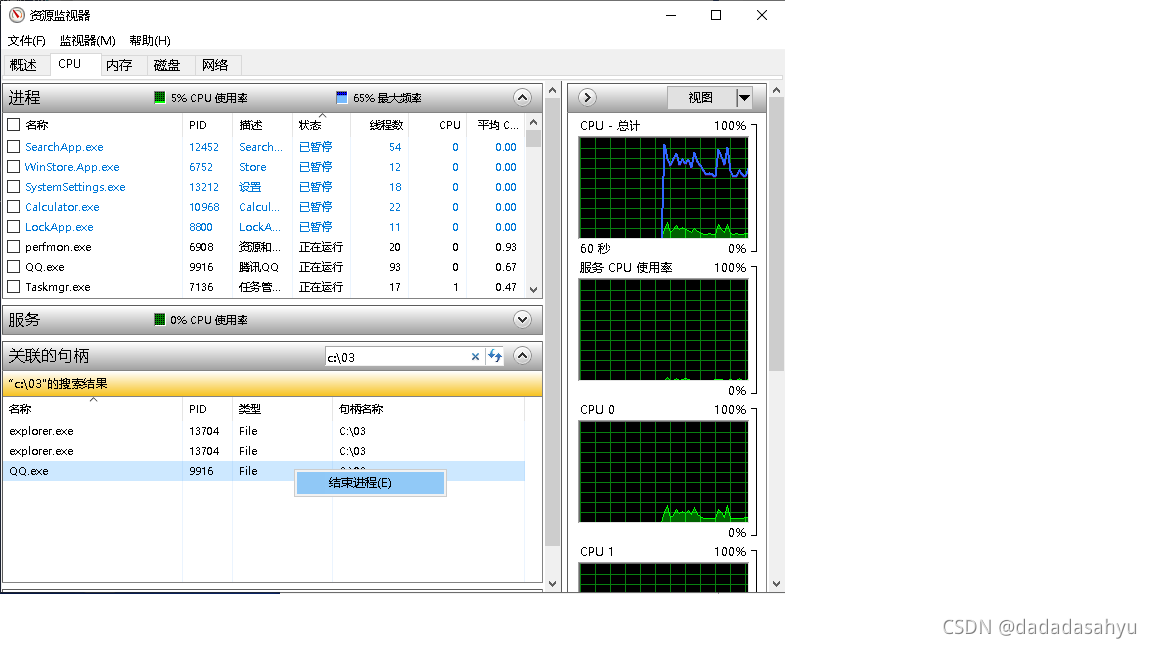The image size is (1152, 648).
Task: Collapse the 关联的句柄 section chevron
Action: click(x=522, y=356)
